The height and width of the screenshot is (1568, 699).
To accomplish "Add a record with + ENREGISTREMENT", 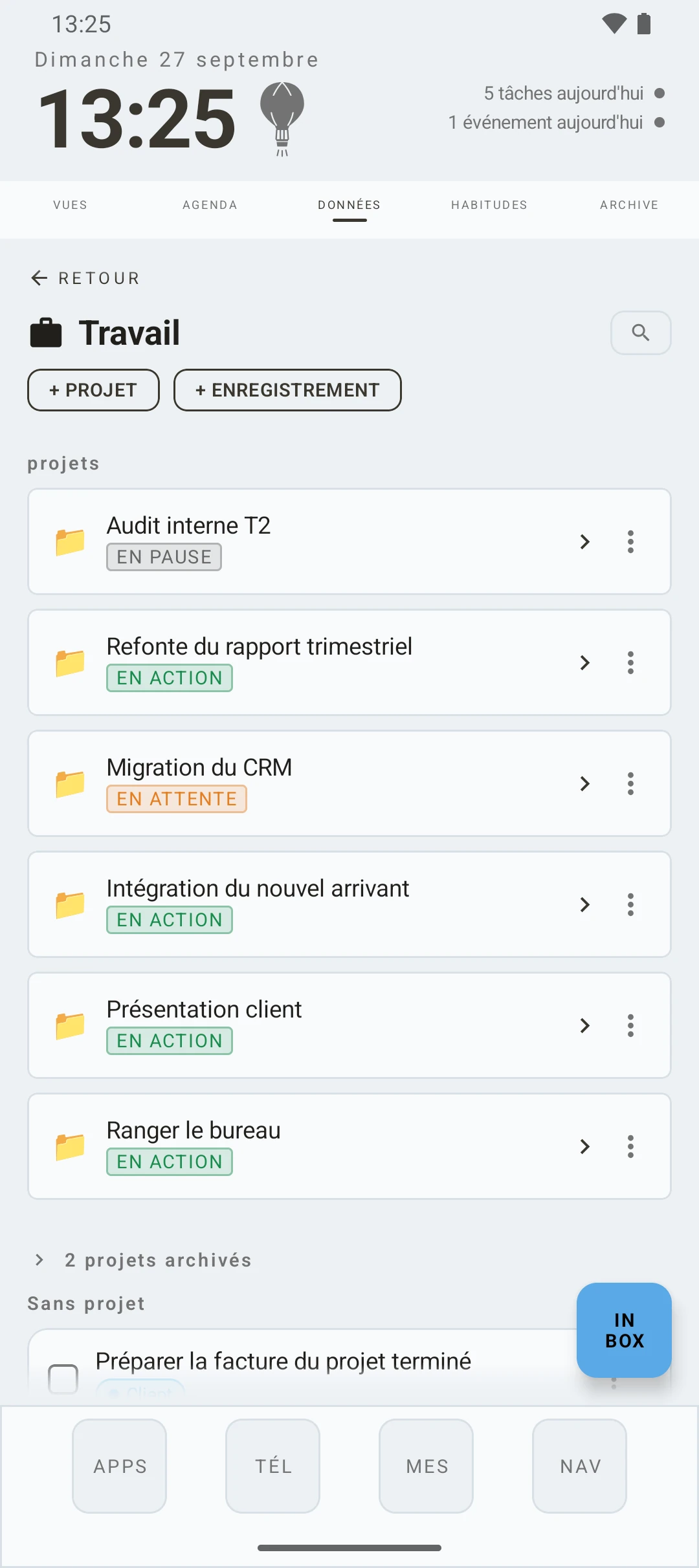I will (x=287, y=390).
